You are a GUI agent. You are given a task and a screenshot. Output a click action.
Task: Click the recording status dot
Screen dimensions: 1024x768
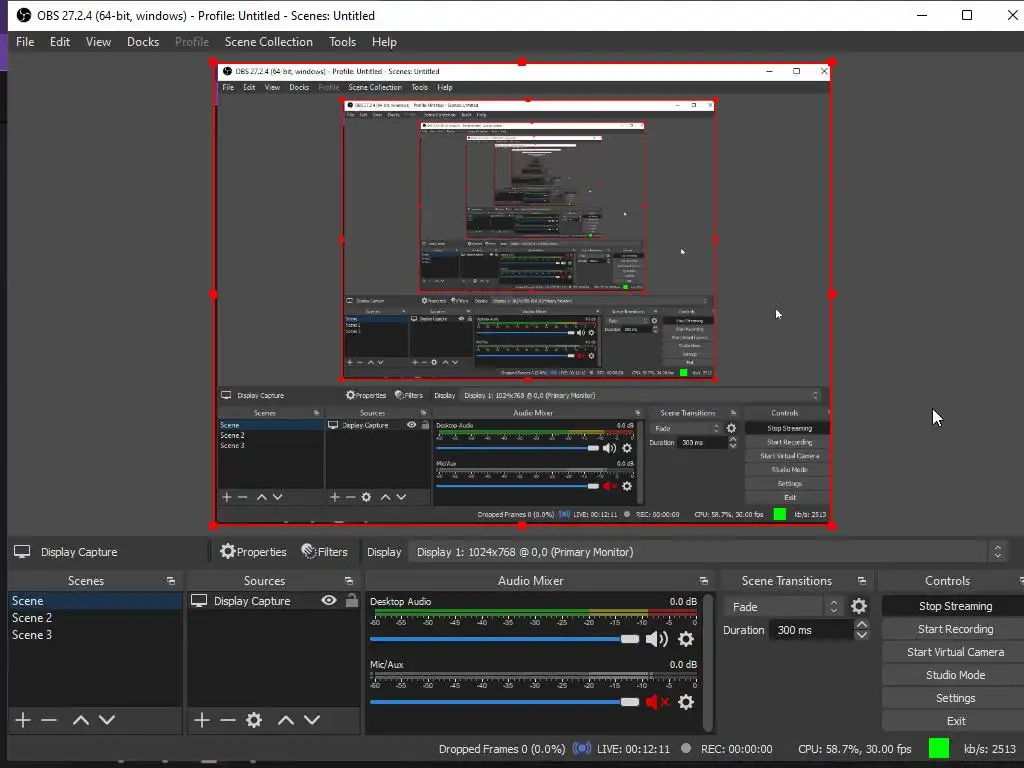click(686, 748)
